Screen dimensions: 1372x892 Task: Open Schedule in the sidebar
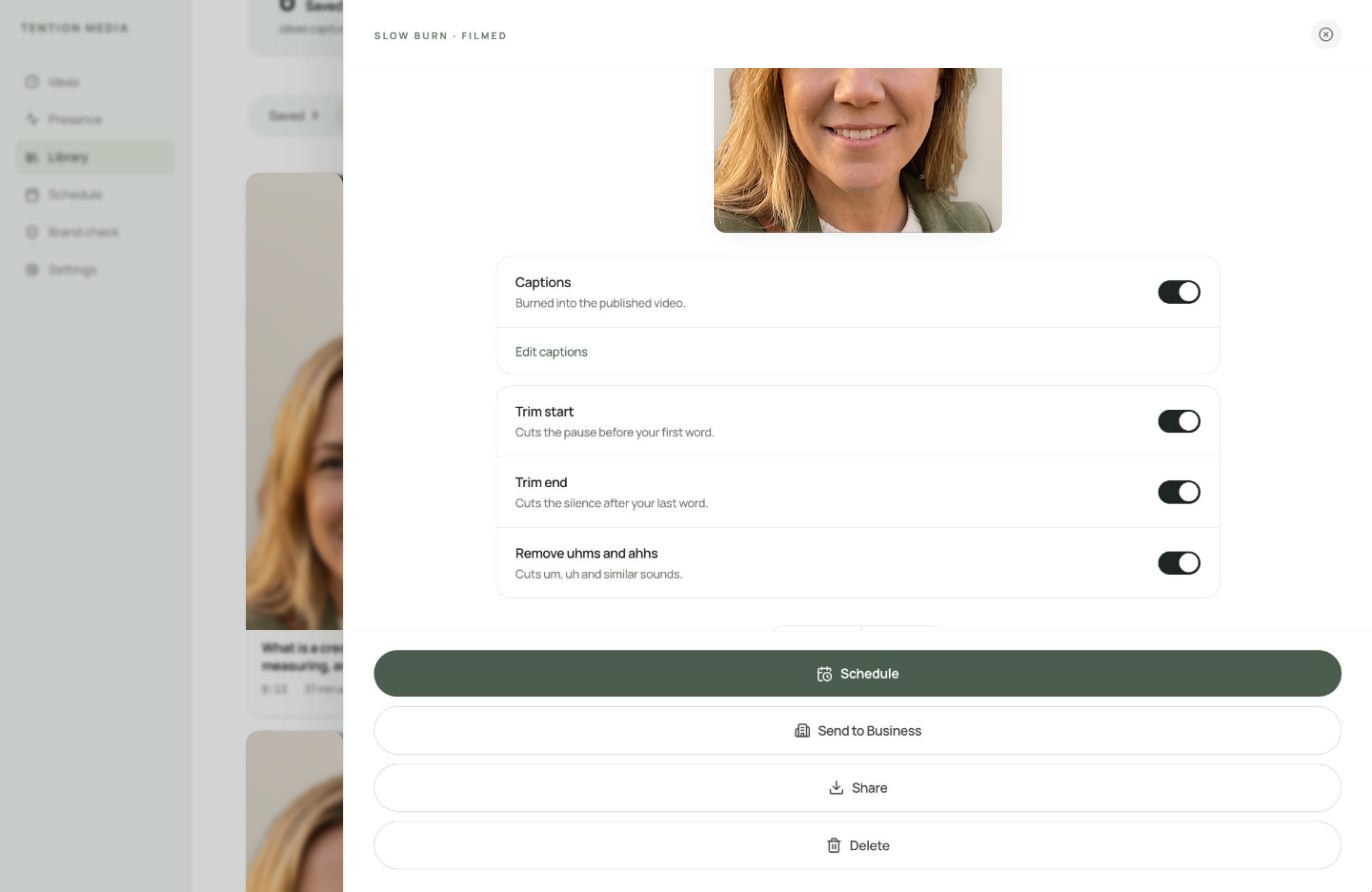tap(95, 194)
